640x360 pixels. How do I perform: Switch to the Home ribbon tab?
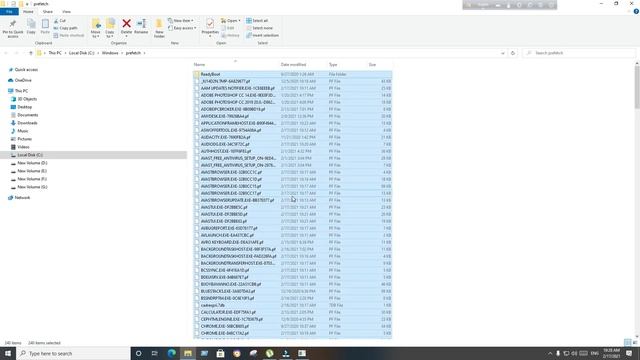pyautogui.click(x=28, y=11)
